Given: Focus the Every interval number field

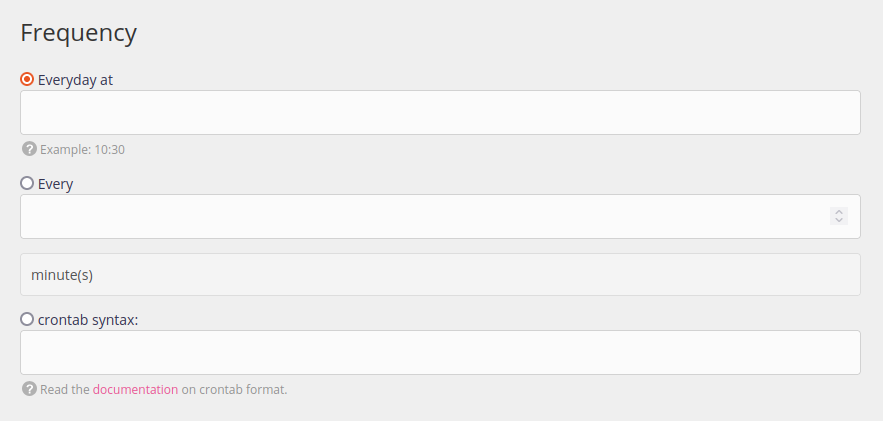Looking at the screenshot, I should coord(420,216).
